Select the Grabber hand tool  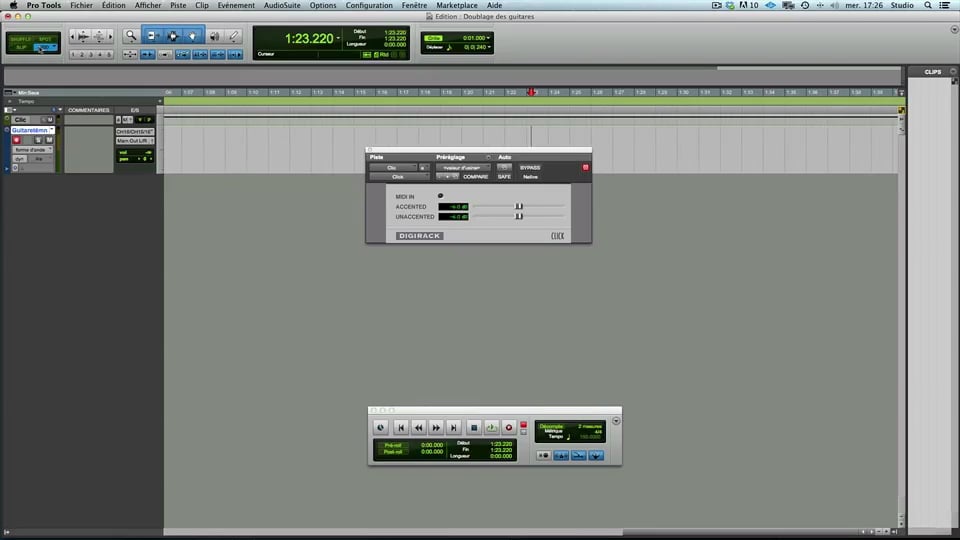[x=192, y=36]
